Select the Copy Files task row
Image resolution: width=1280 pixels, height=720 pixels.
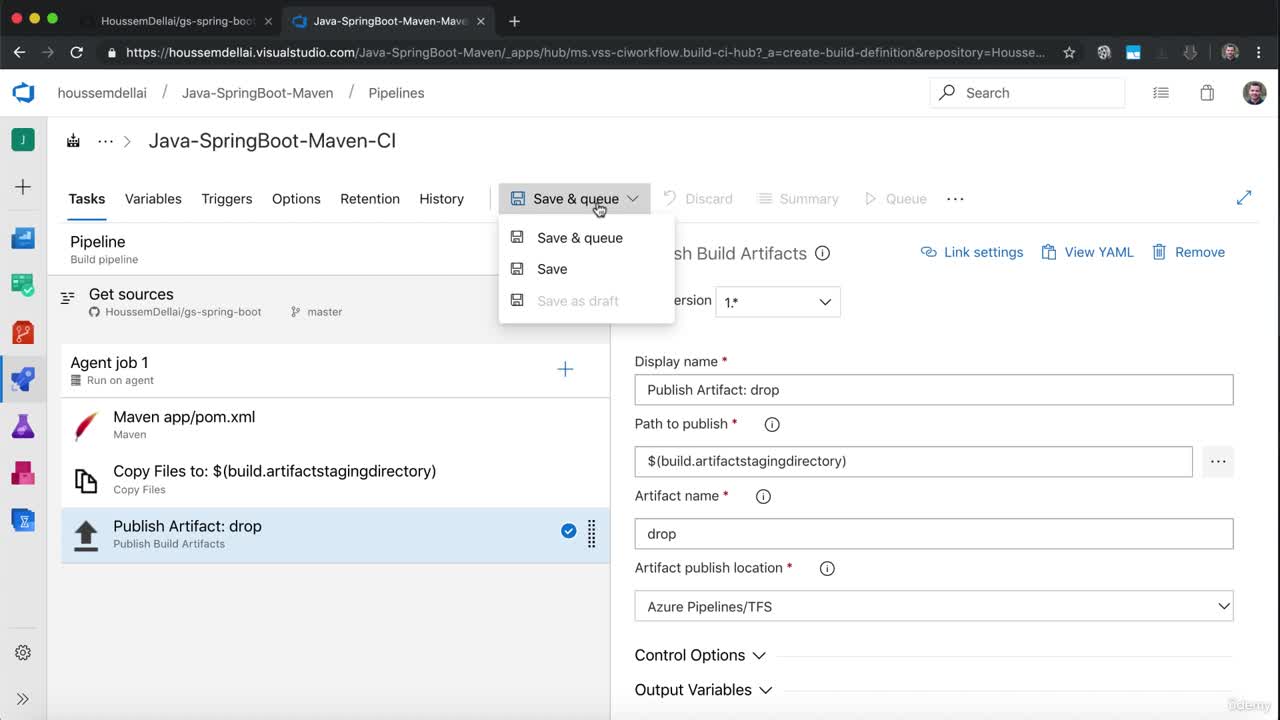pos(335,479)
